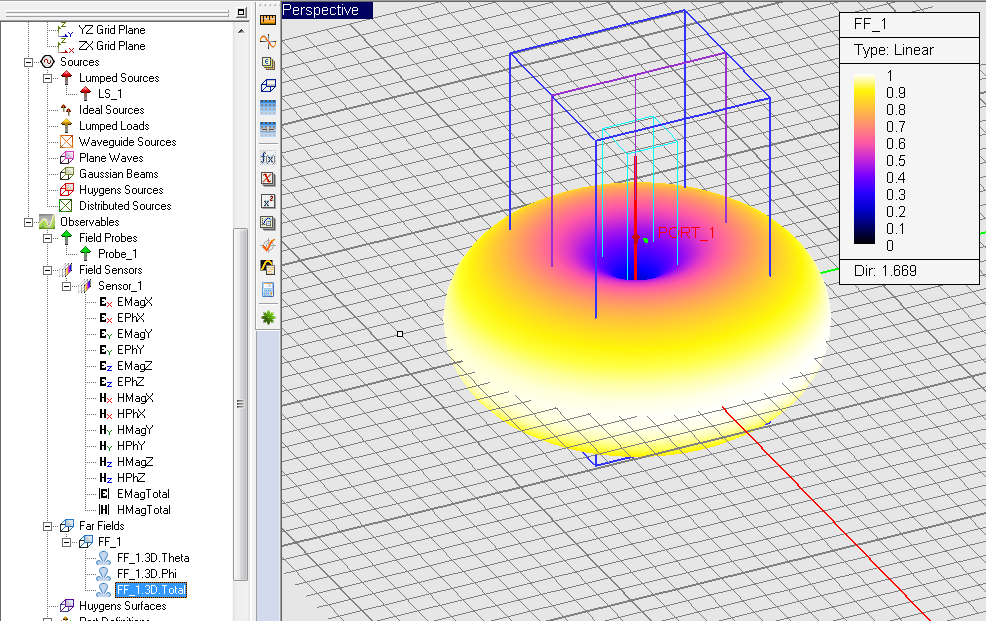
Task: Click the 3D box wireframe toolbar icon
Action: coord(268,85)
